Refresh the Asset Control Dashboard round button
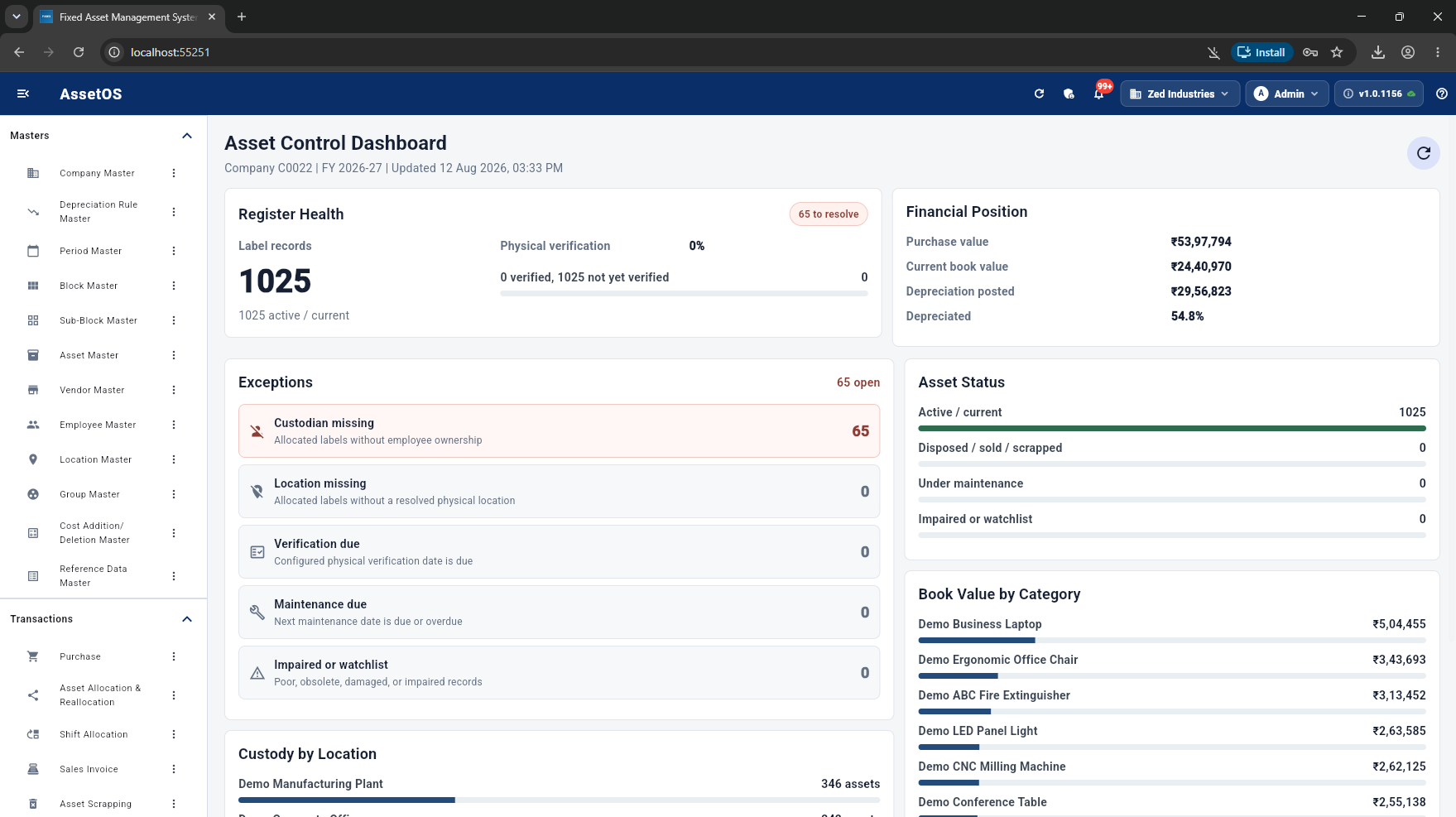This screenshot has height=817, width=1456. pos(1424,153)
